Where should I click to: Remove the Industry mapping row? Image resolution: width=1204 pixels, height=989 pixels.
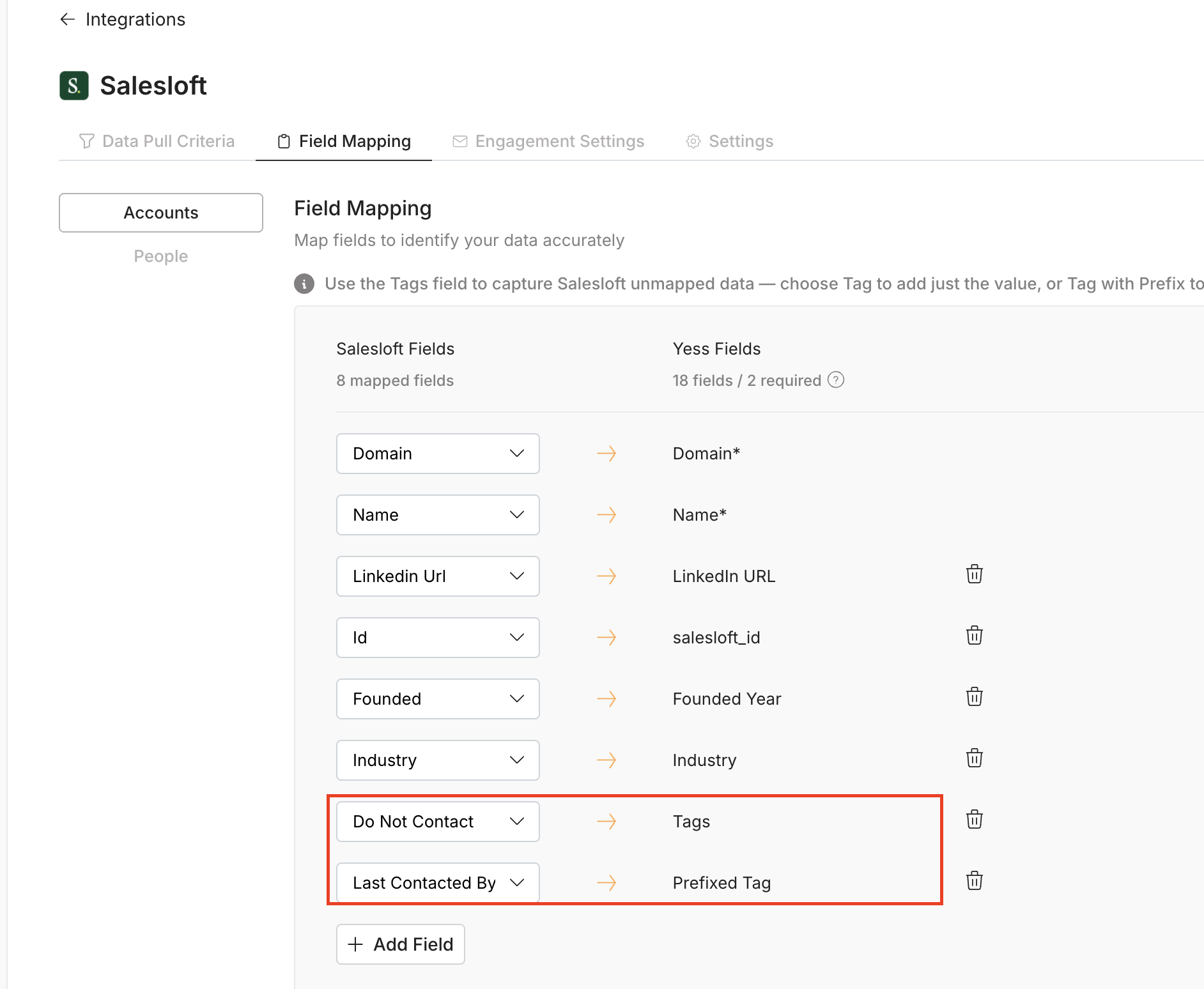click(x=975, y=758)
